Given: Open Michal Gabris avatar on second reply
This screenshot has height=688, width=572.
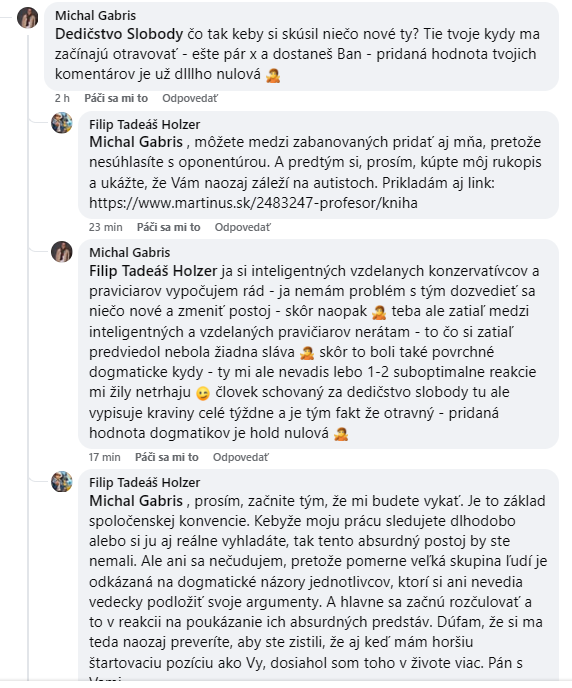Looking at the screenshot, I should [x=62, y=251].
